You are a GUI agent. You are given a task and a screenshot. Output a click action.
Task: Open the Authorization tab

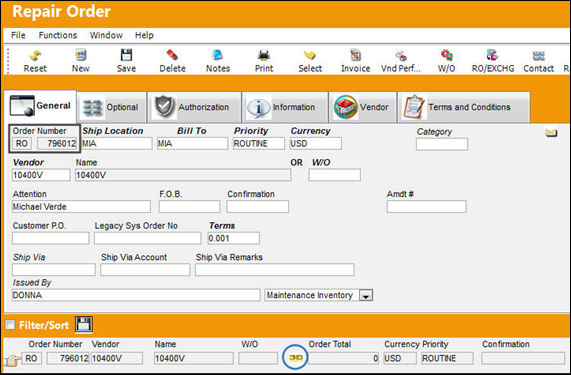(194, 107)
